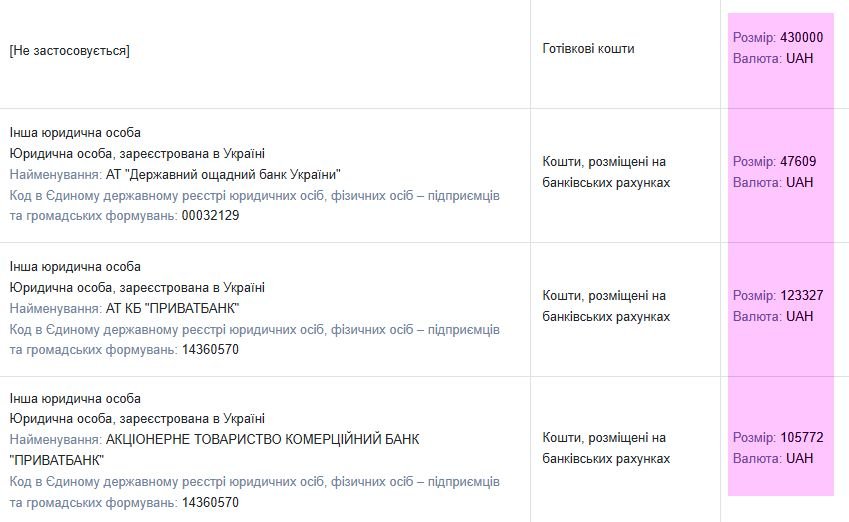
Task: Click "Юридична особа, зареєстрована в Україні" in the last row
Action: 137,419
